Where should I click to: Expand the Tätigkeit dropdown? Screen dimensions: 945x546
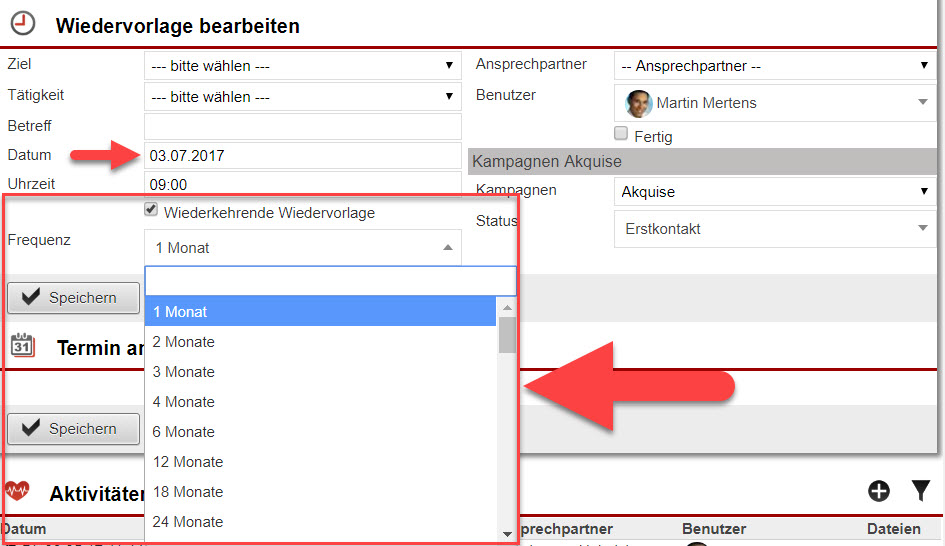coord(302,97)
